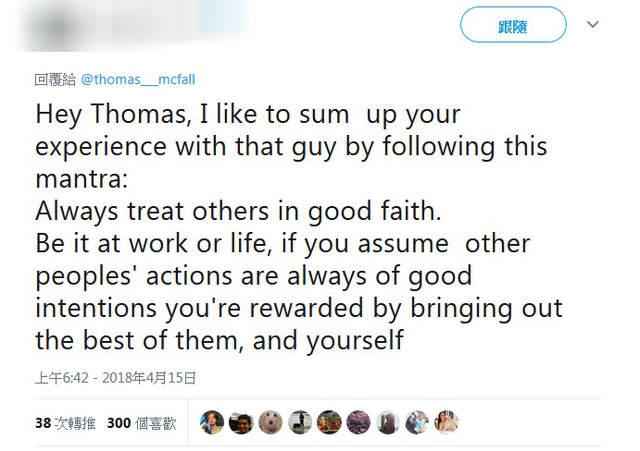Click the purple flowers avatar

click(358, 423)
